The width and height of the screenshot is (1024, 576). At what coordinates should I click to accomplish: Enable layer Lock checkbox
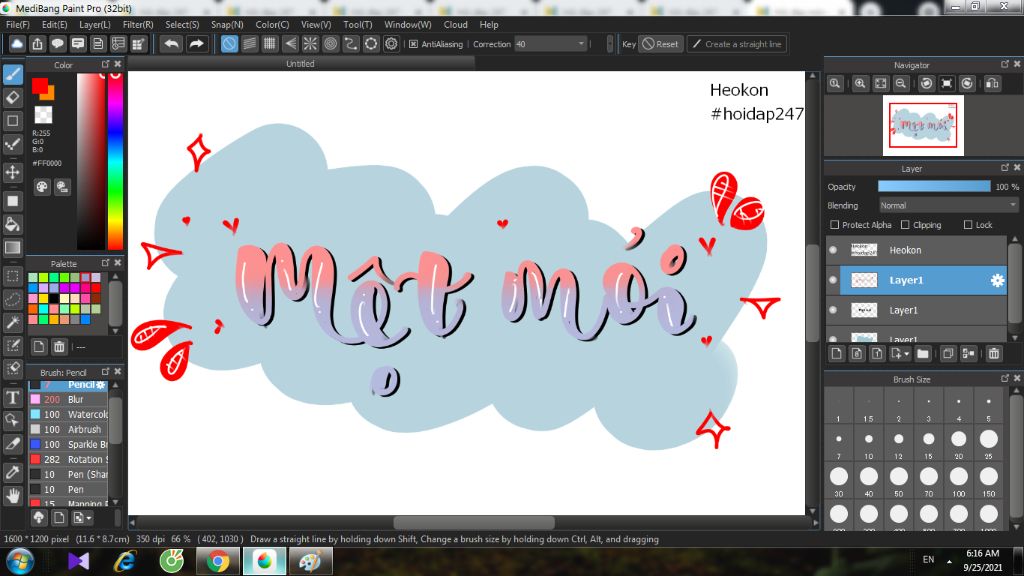[968, 225]
